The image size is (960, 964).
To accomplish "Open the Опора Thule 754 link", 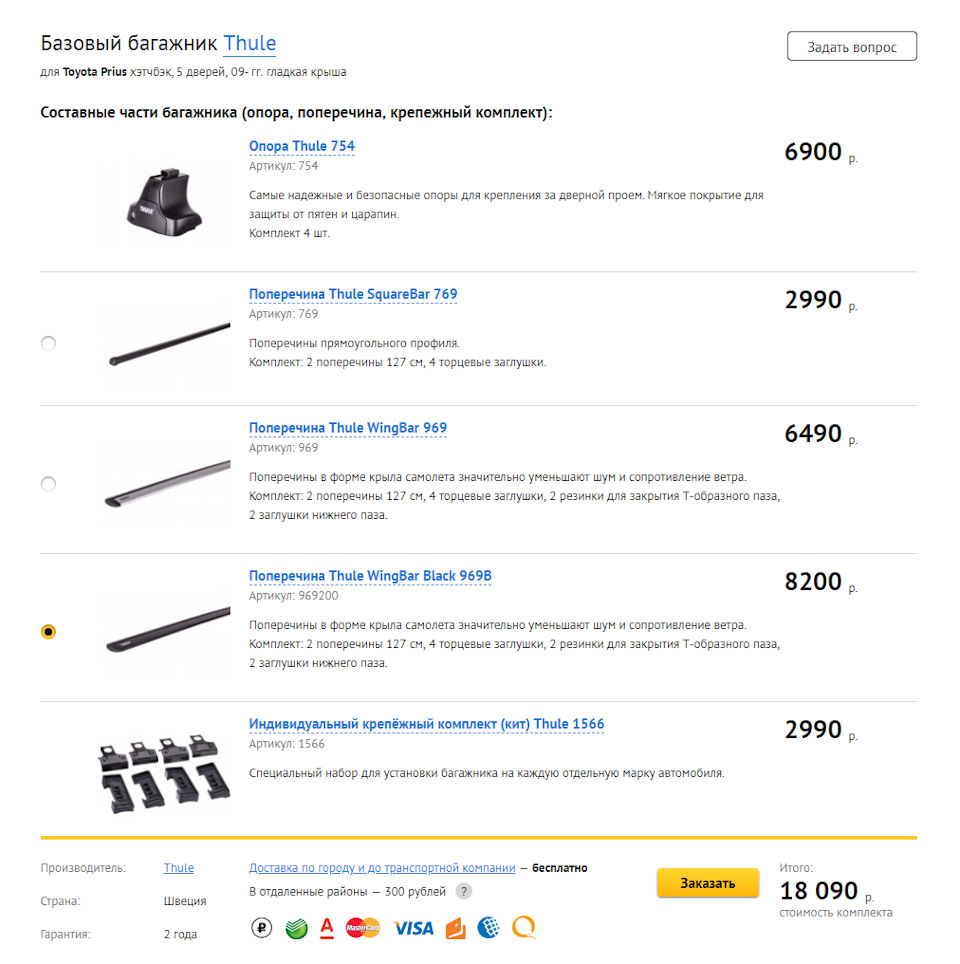I will 302,146.
